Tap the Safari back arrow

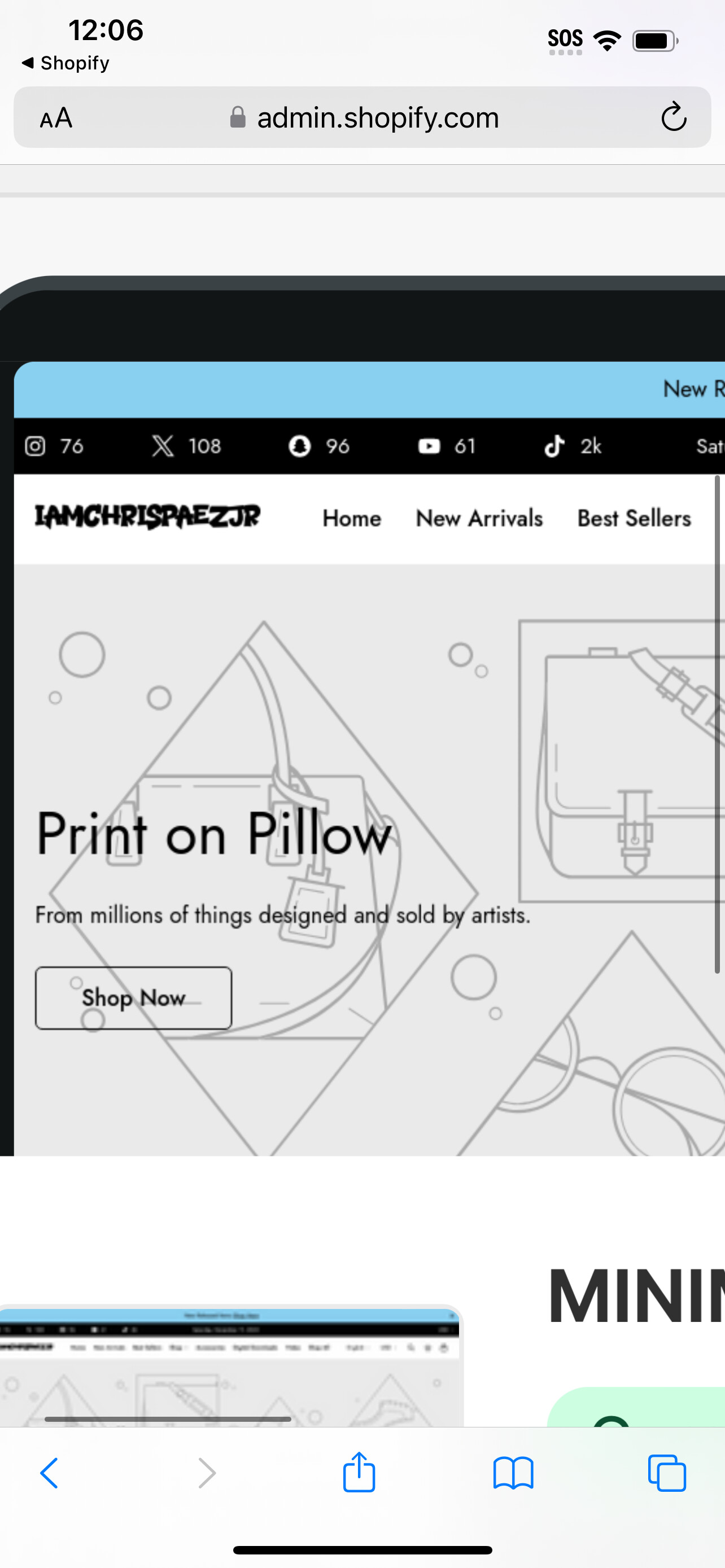[49, 1474]
